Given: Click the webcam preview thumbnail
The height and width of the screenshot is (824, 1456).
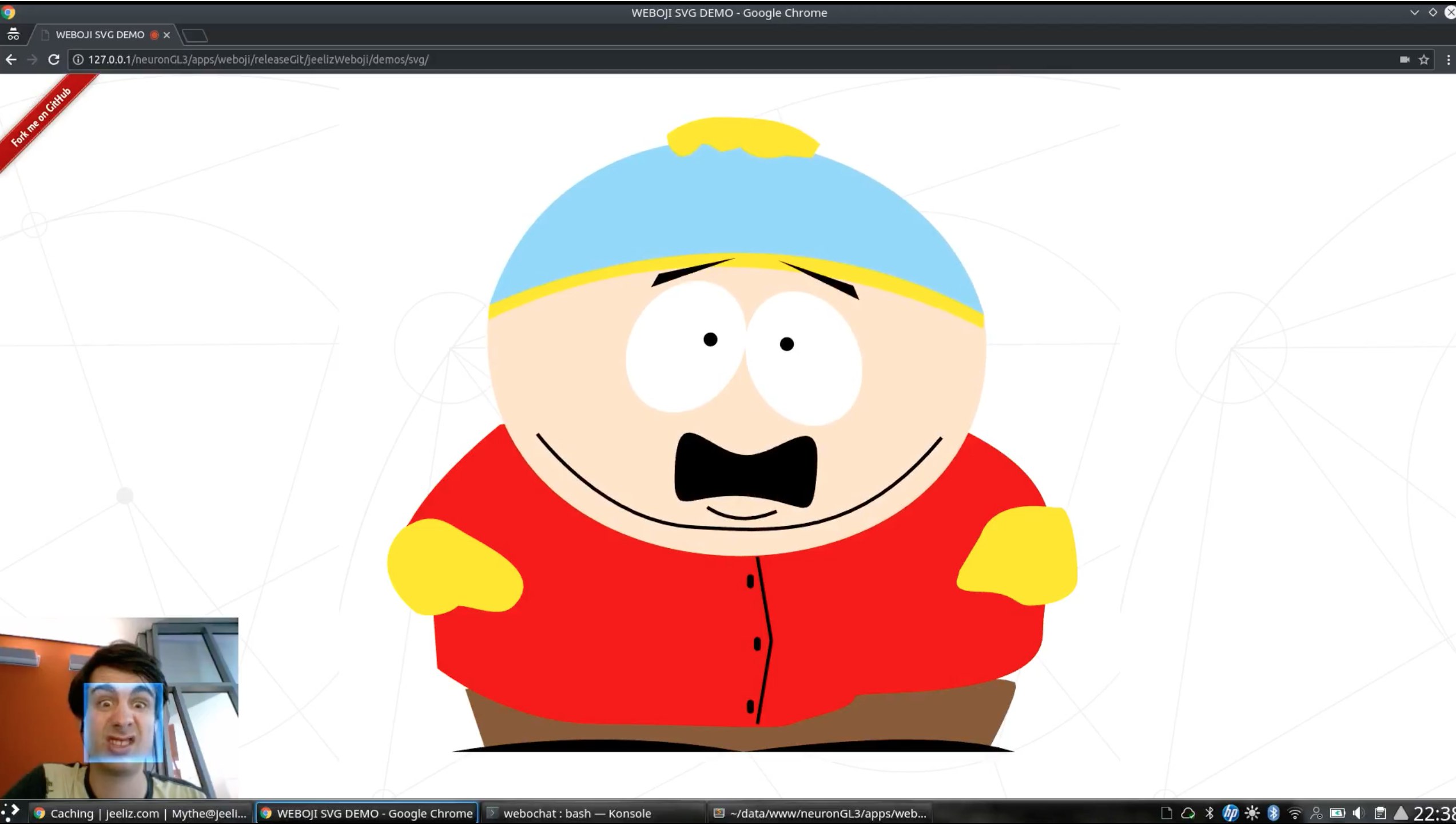Looking at the screenshot, I should (x=119, y=707).
